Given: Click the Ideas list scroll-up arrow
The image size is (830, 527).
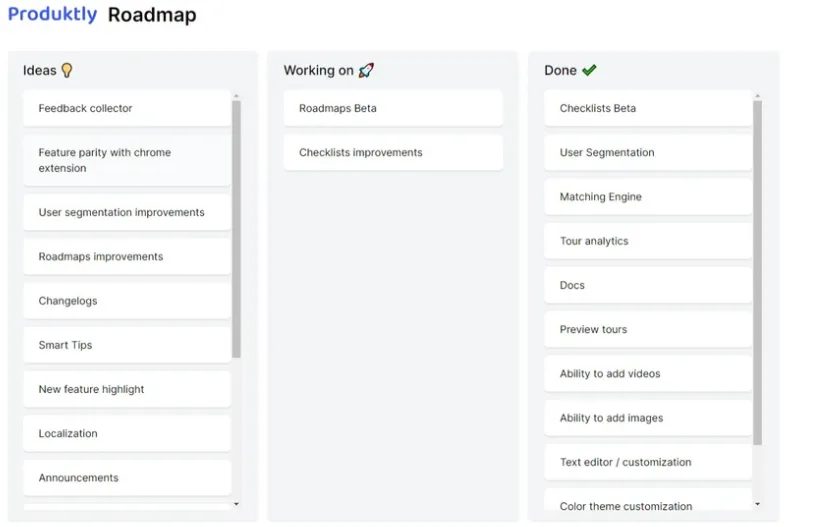Looking at the screenshot, I should click(236, 96).
